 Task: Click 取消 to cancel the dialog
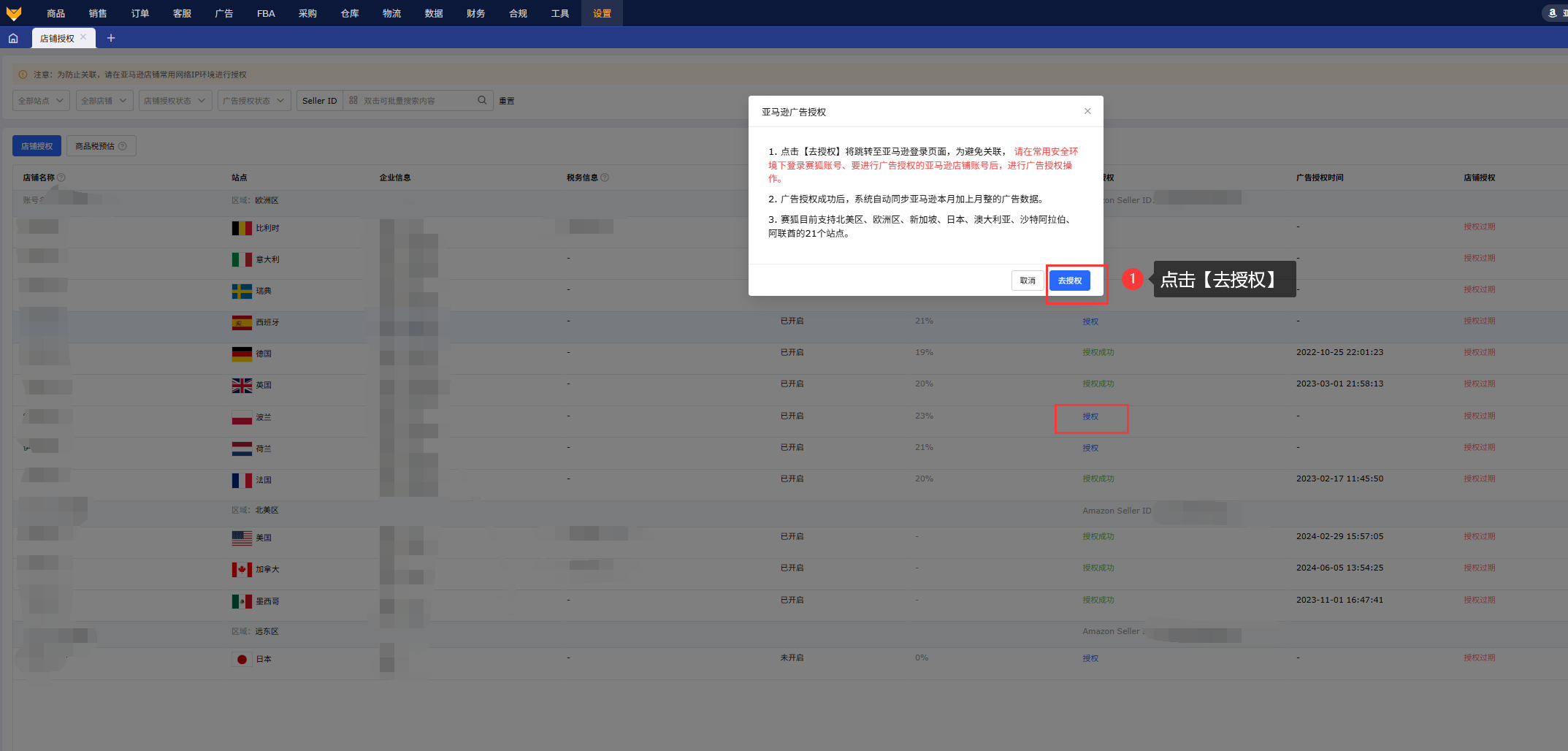pyautogui.click(x=1028, y=281)
